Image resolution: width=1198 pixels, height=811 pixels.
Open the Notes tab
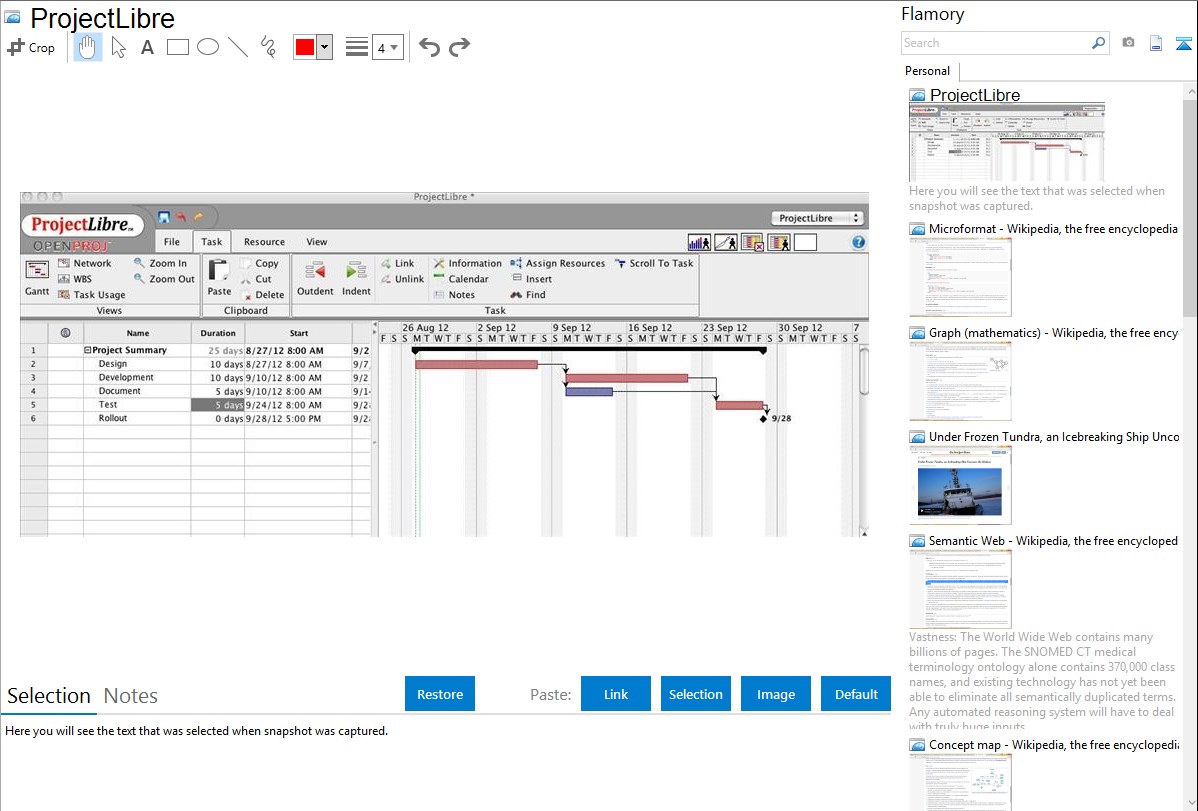pos(131,696)
